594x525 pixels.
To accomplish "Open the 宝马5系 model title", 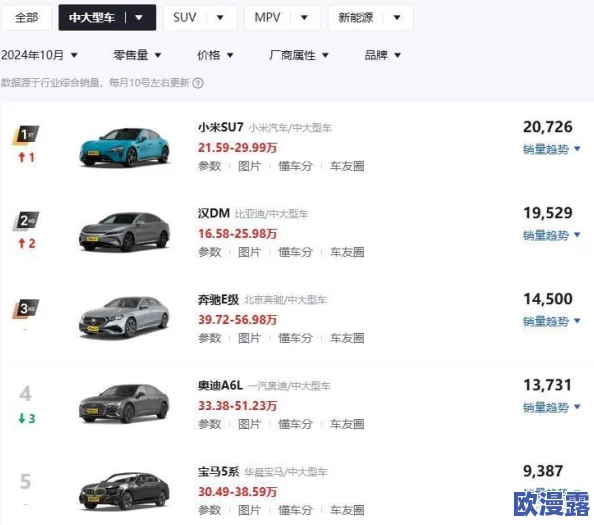I will point(218,472).
